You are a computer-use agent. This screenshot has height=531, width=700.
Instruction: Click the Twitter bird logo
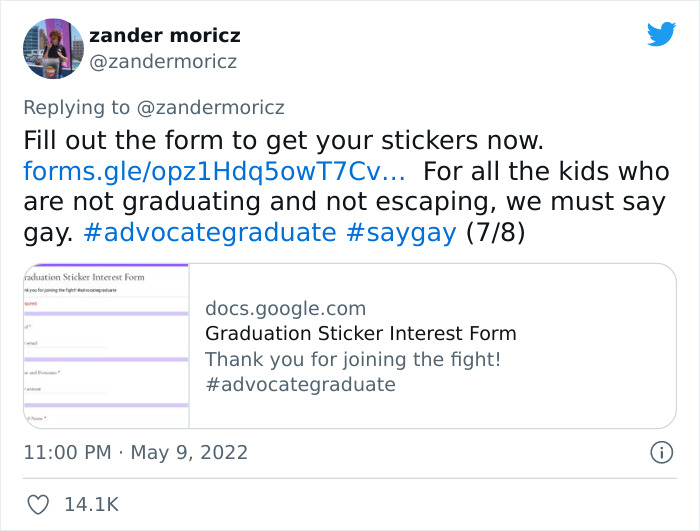tap(661, 34)
